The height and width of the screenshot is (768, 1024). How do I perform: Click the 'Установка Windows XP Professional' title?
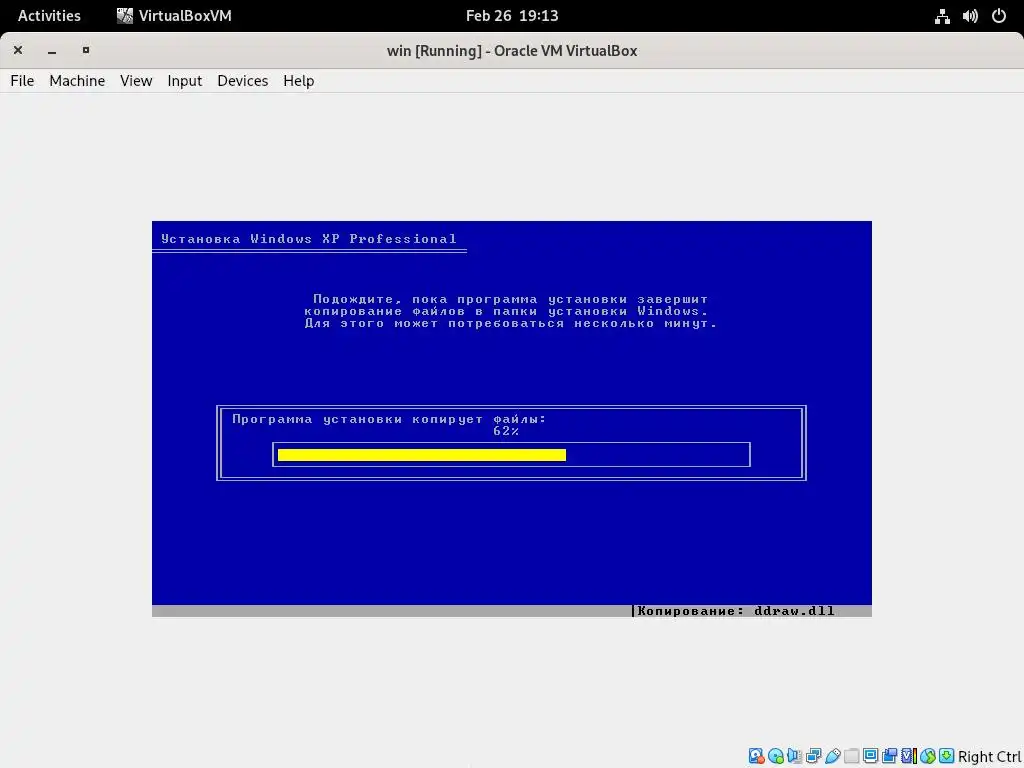pyautogui.click(x=309, y=239)
